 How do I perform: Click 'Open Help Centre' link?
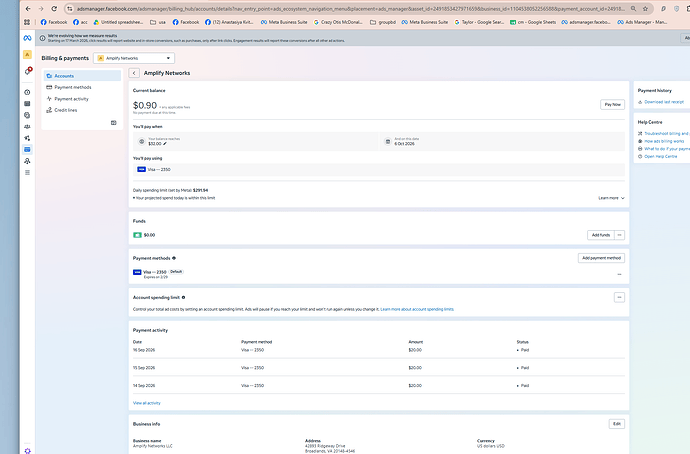click(x=661, y=156)
